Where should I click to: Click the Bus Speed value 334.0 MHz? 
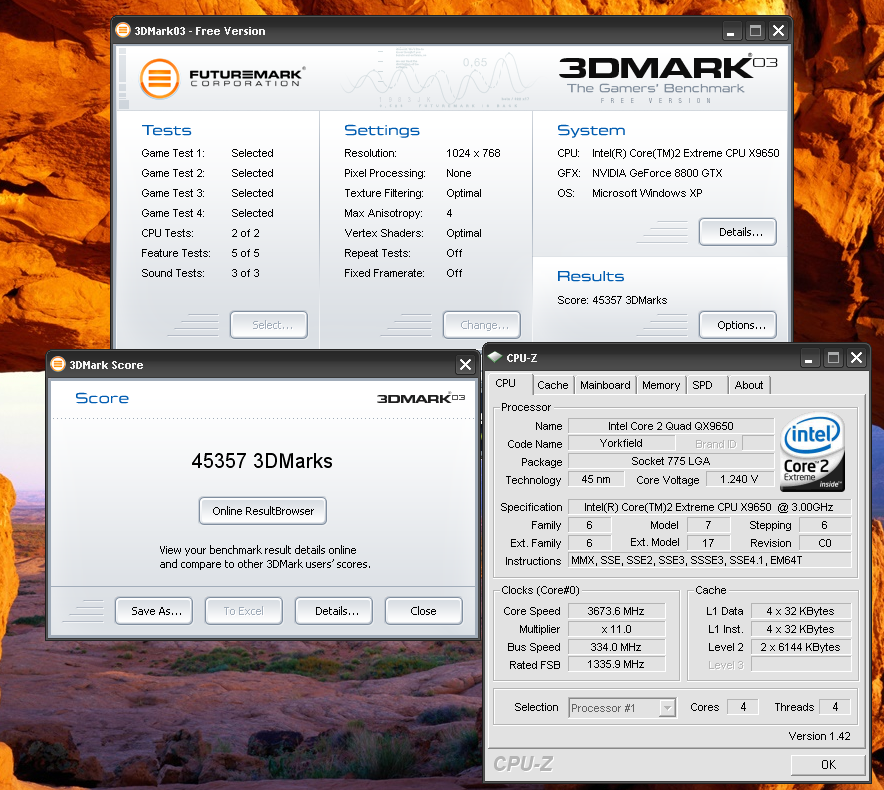[x=616, y=647]
